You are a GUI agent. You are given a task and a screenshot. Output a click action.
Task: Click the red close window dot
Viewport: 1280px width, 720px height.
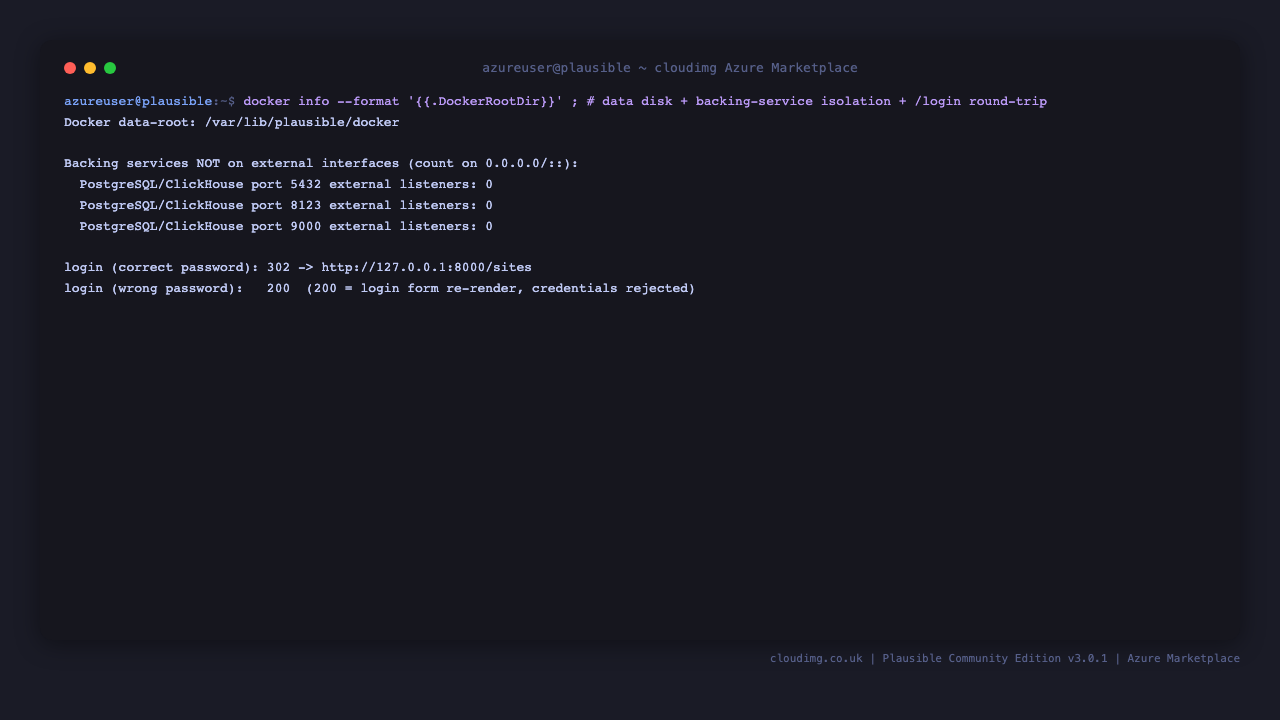pyautogui.click(x=70, y=68)
